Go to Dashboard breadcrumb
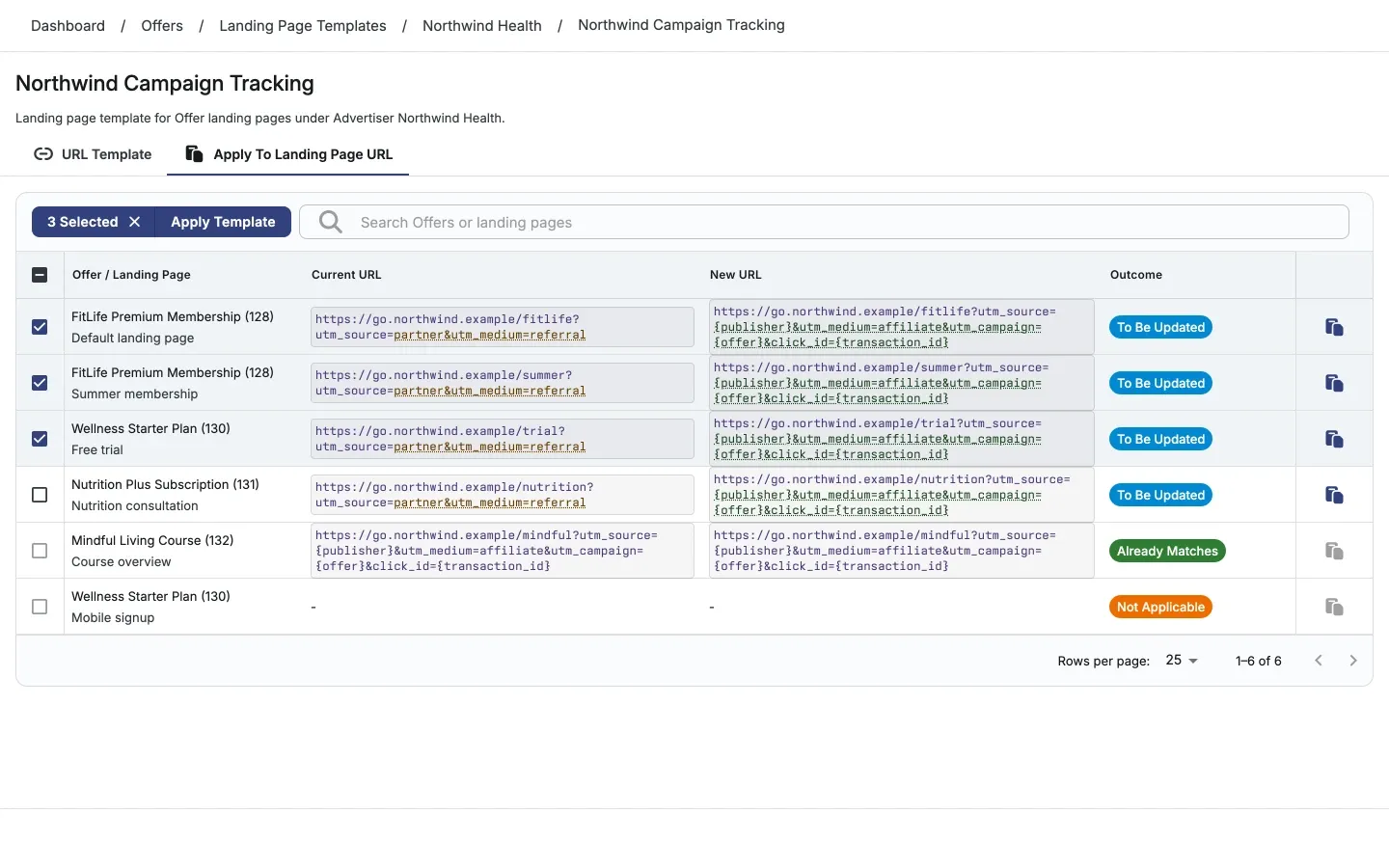The image size is (1389, 868). click(68, 26)
